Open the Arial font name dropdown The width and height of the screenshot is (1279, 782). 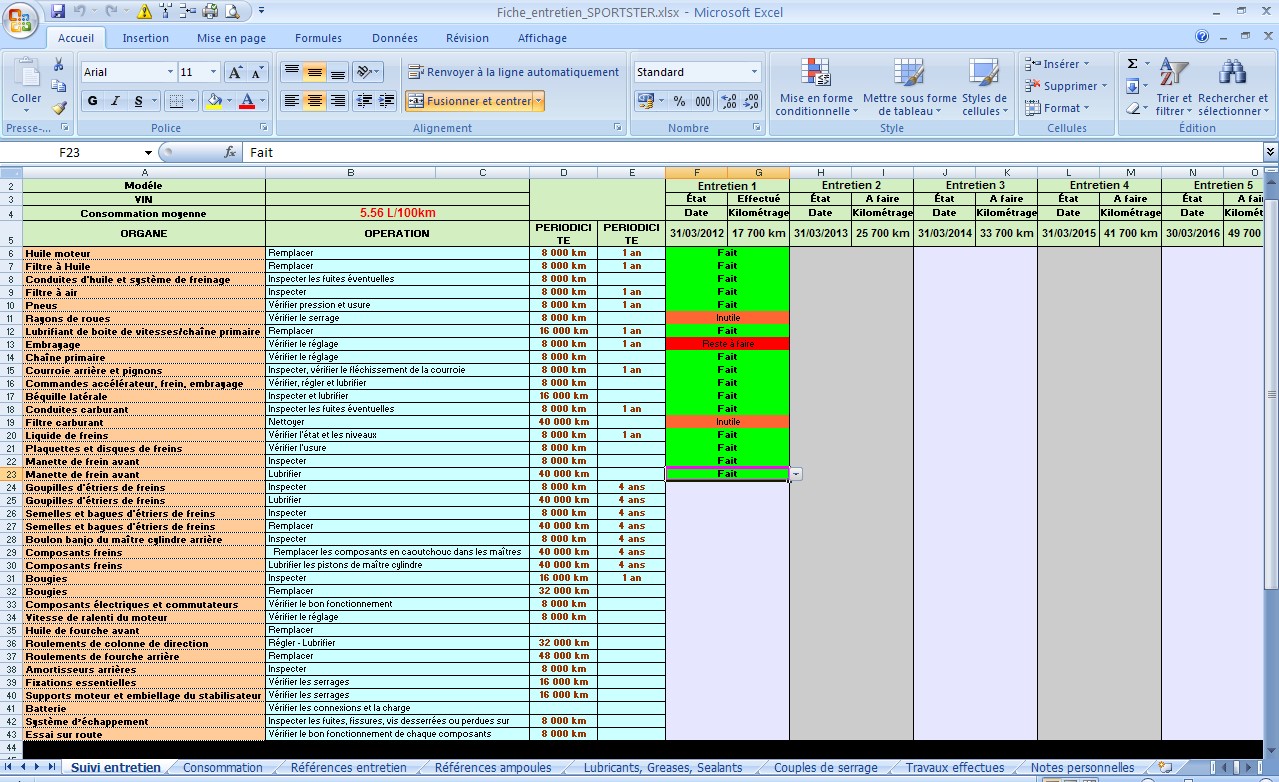[170, 72]
